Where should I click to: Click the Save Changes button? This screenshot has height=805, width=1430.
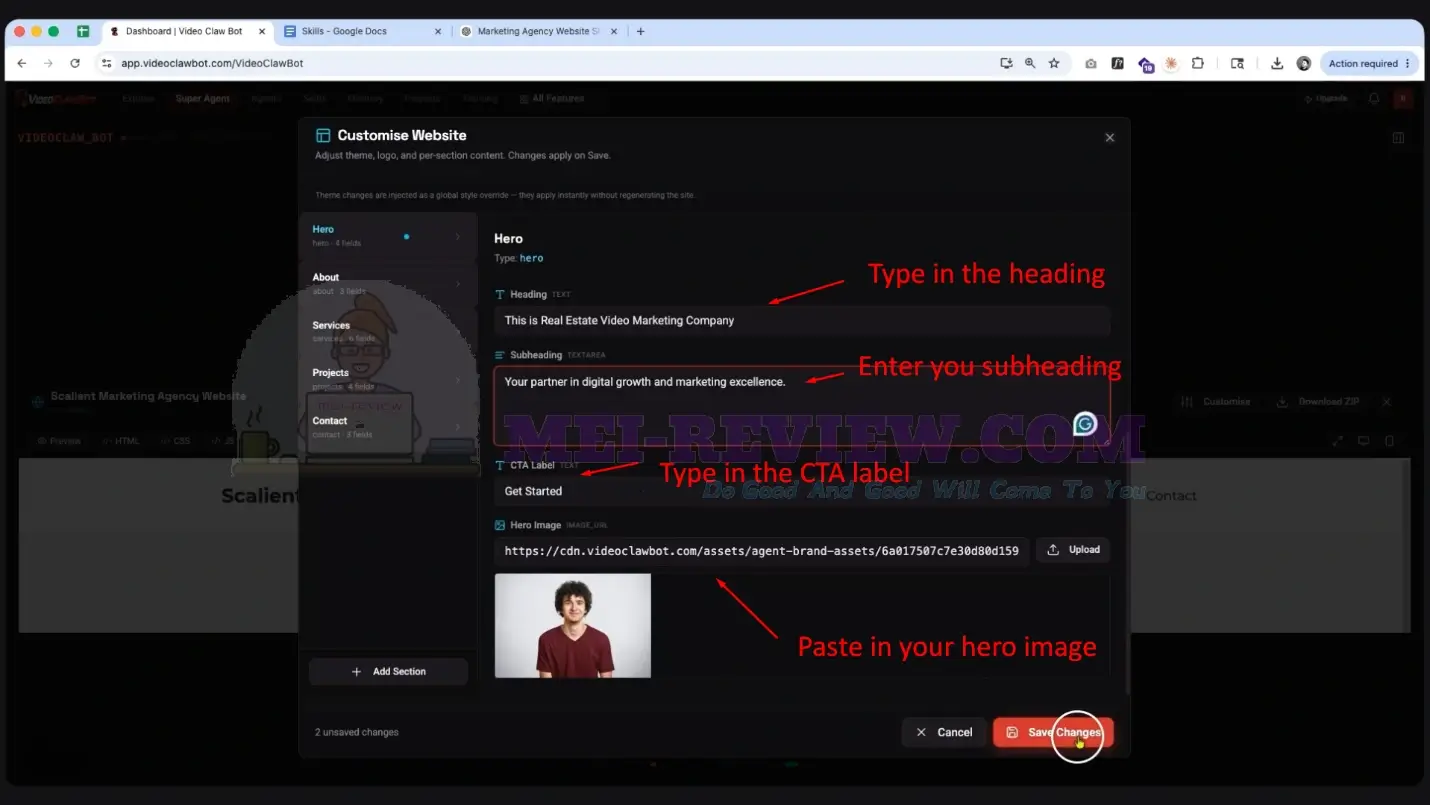click(x=1053, y=732)
